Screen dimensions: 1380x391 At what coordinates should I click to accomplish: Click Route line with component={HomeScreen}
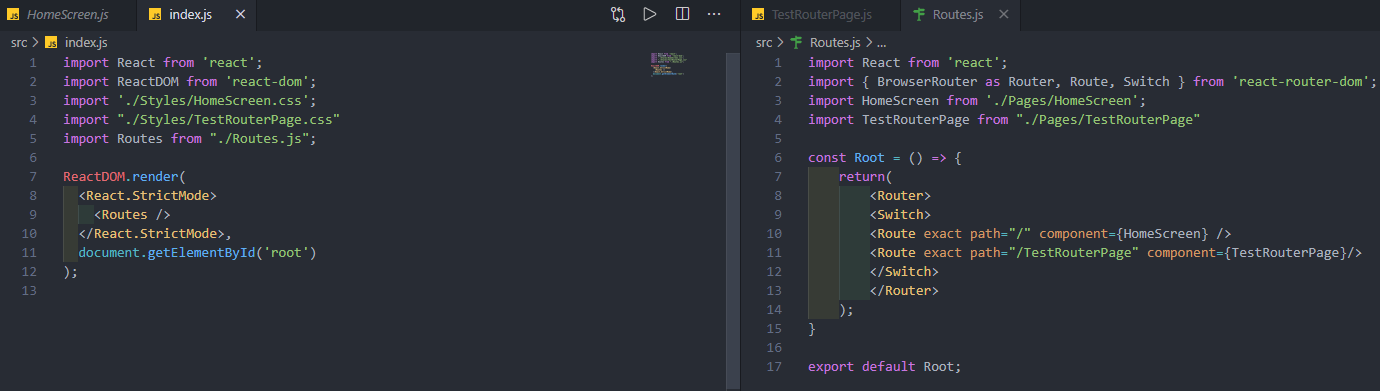[1051, 233]
